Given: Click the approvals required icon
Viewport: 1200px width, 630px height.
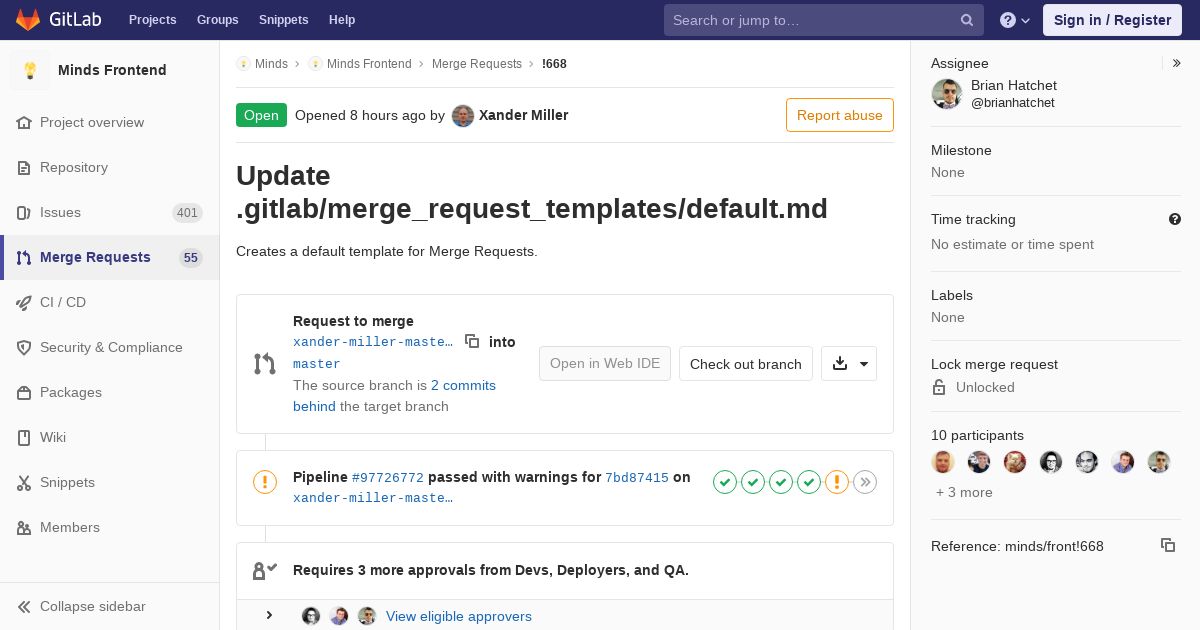Looking at the screenshot, I should [x=265, y=571].
